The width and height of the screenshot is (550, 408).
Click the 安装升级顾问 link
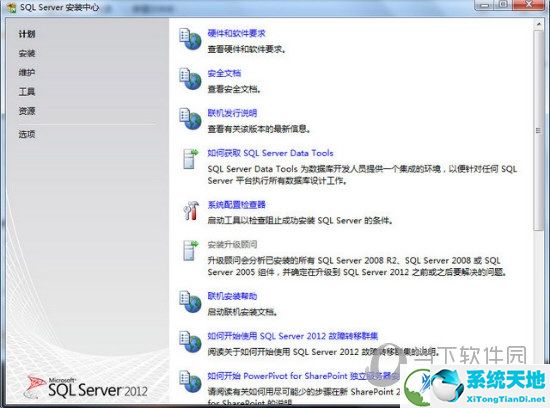[232, 245]
